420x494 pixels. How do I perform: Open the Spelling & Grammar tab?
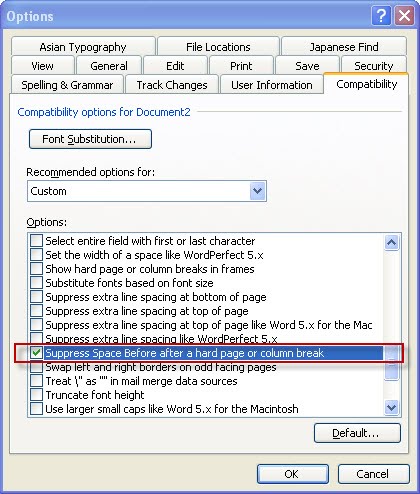pos(67,85)
